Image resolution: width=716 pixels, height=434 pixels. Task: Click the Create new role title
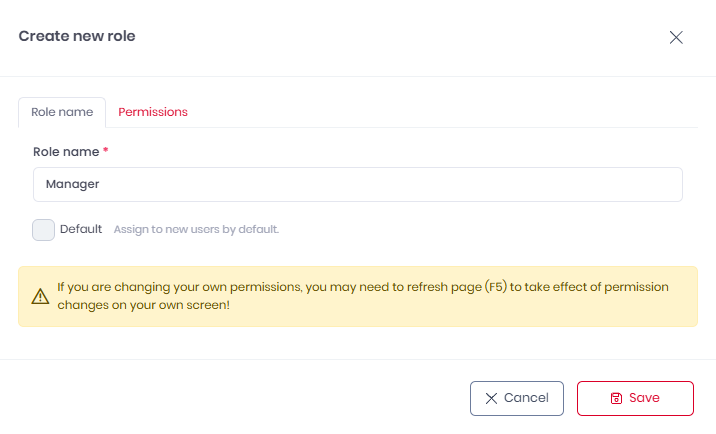pos(77,37)
